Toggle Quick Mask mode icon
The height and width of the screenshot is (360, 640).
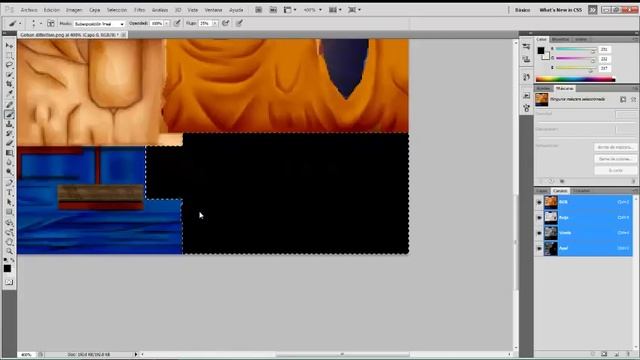tap(9, 282)
